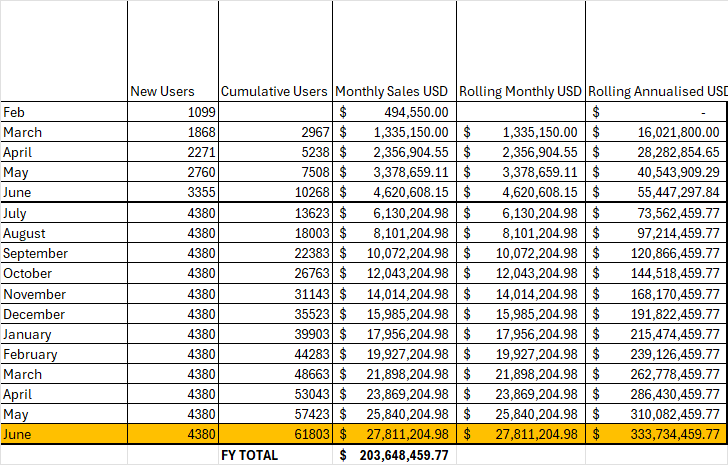The height and width of the screenshot is (465, 728).
Task: Select the Cumulative Users header cell
Action: [x=274, y=91]
